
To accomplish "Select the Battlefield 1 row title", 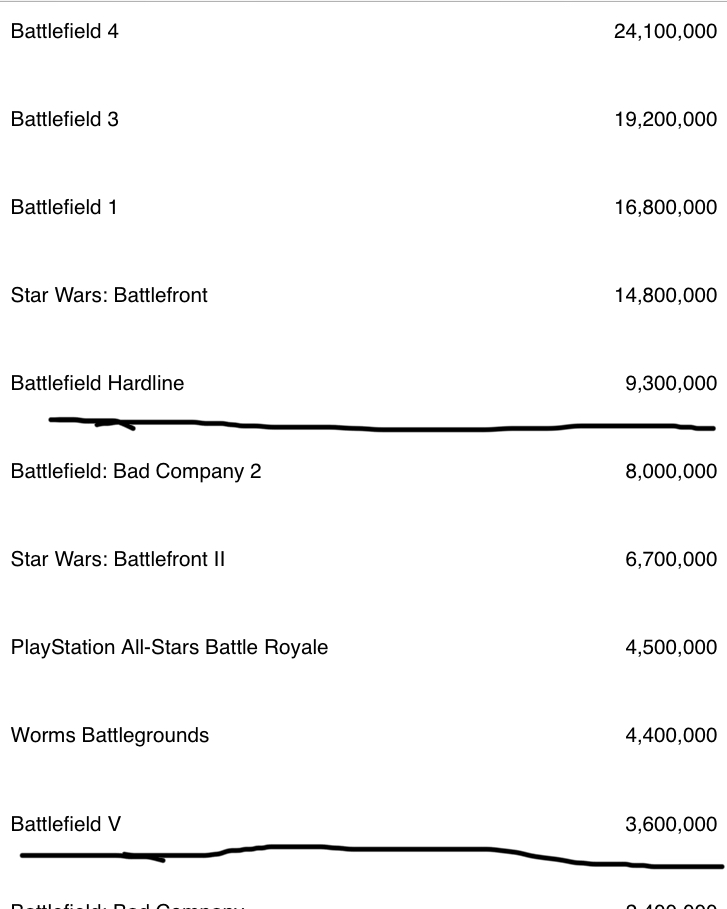I will pos(64,207).
